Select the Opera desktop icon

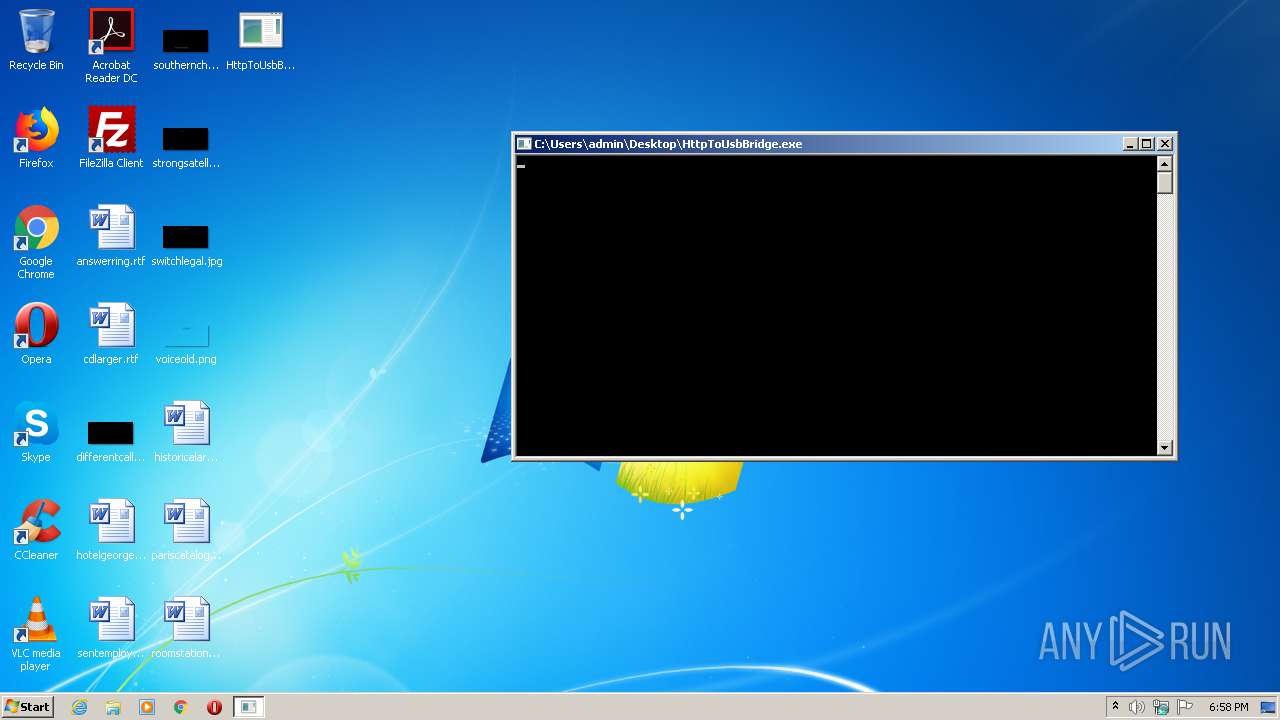point(36,335)
